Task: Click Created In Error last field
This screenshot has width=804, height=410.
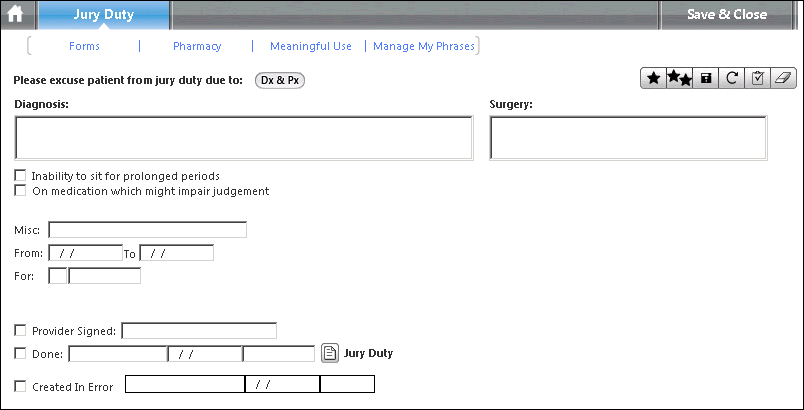Action: 348,384
